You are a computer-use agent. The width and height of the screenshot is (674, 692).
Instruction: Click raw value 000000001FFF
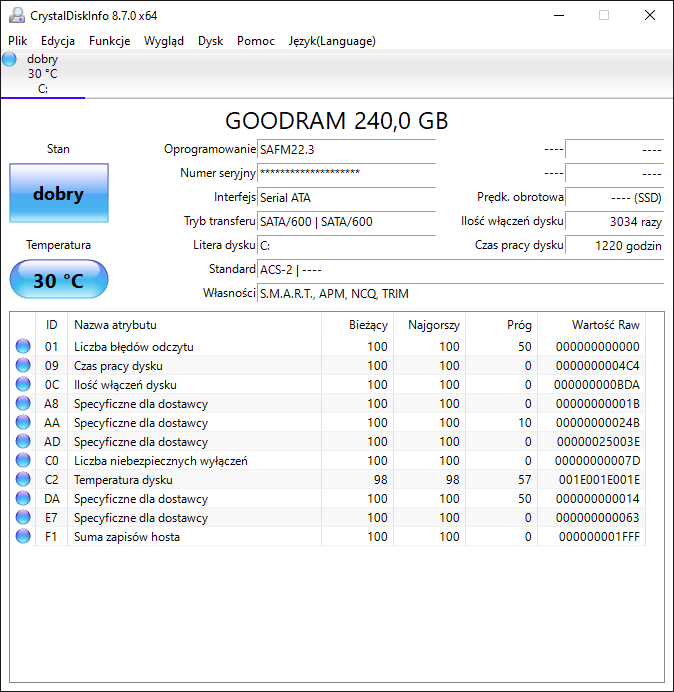point(599,537)
